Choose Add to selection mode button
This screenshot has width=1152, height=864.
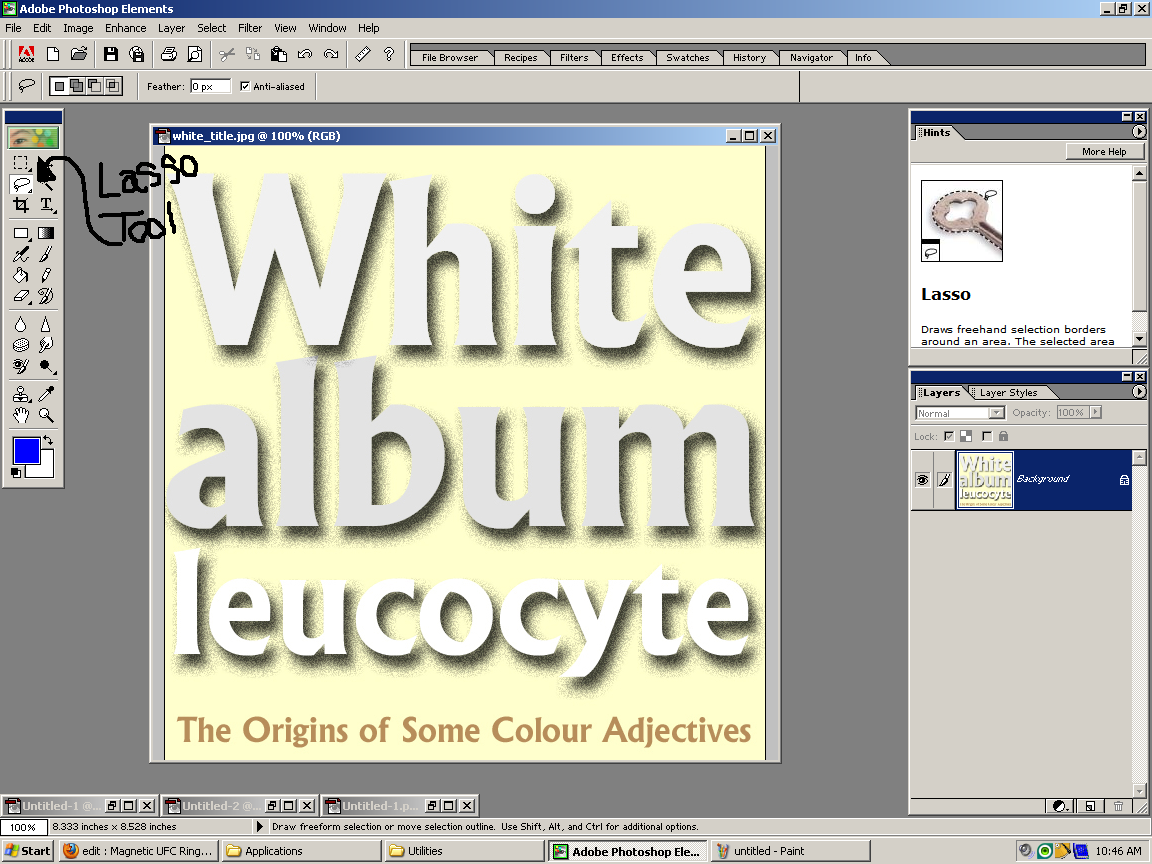coord(76,86)
